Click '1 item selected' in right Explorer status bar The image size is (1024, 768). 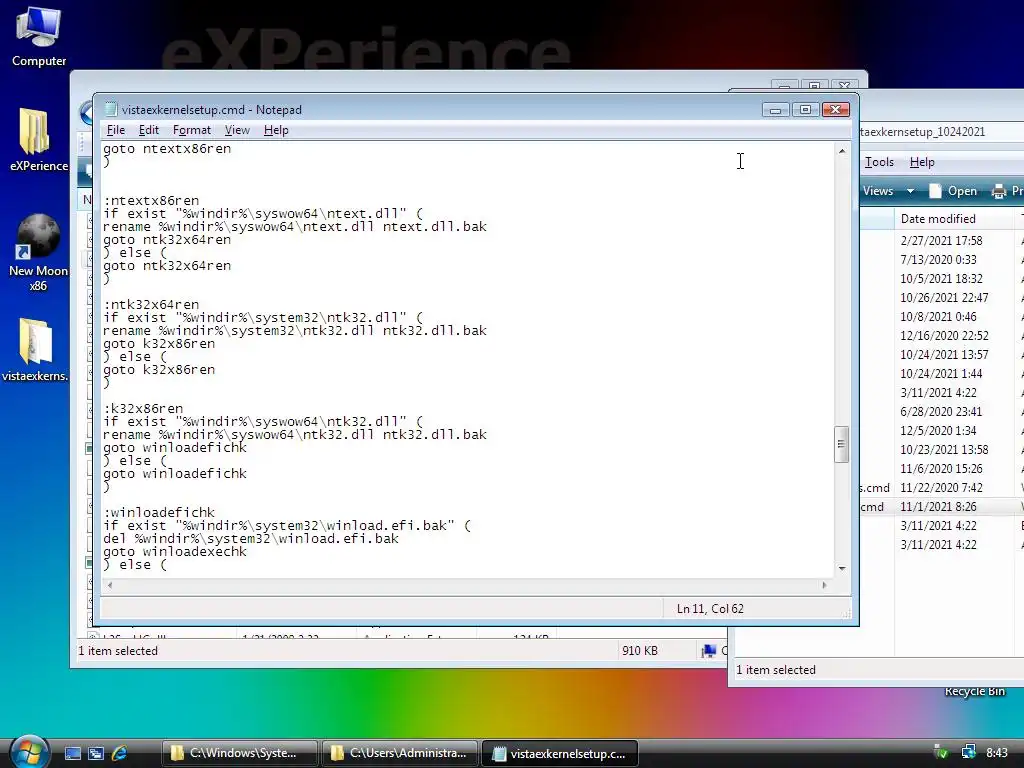point(776,669)
